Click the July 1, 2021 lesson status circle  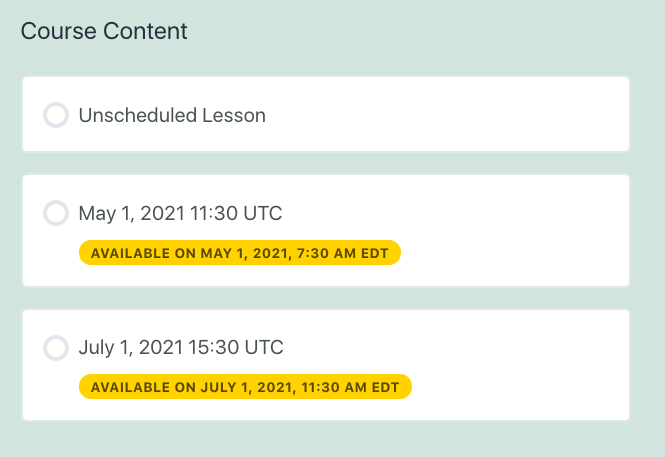pyautogui.click(x=56, y=348)
